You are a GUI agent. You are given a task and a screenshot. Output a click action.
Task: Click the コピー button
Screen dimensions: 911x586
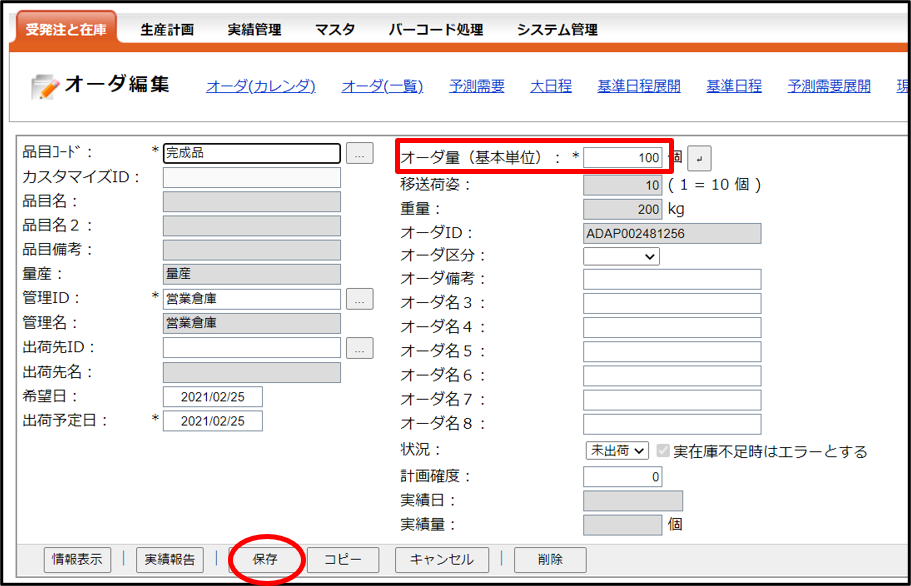tap(343, 560)
